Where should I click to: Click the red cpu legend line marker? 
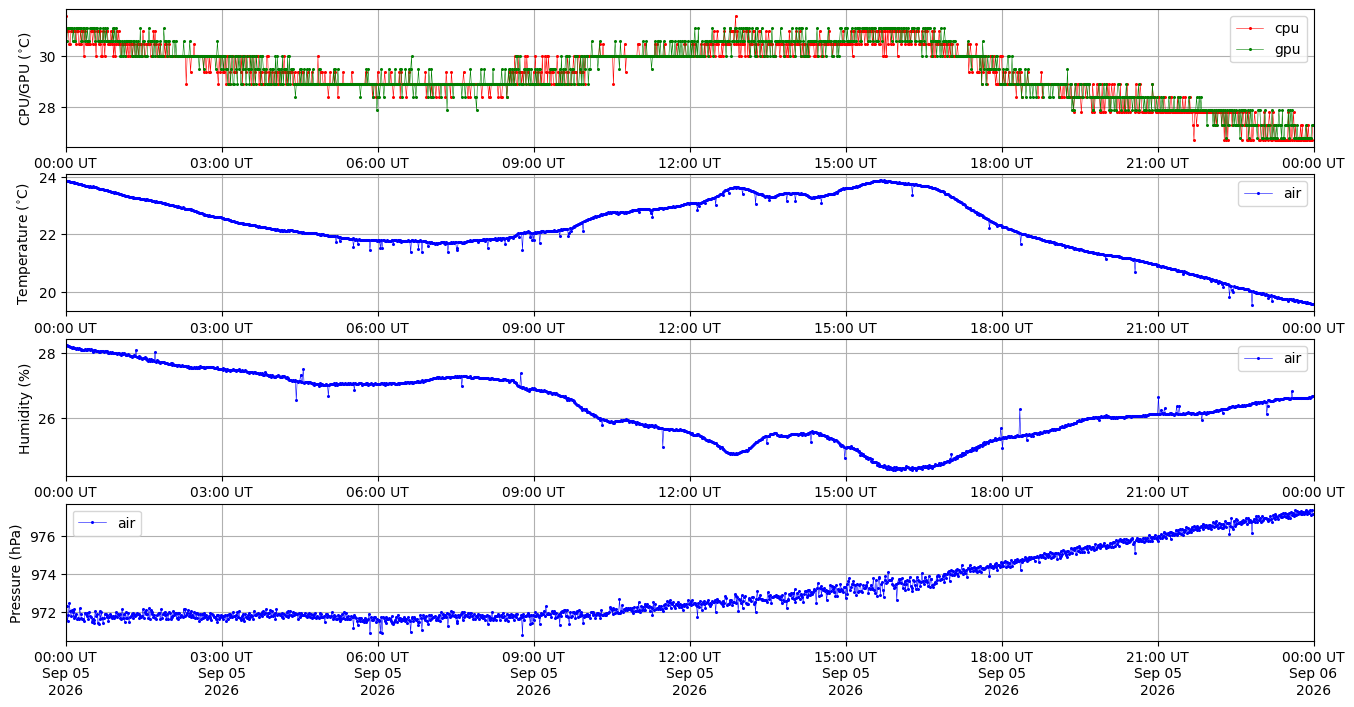1250,28
